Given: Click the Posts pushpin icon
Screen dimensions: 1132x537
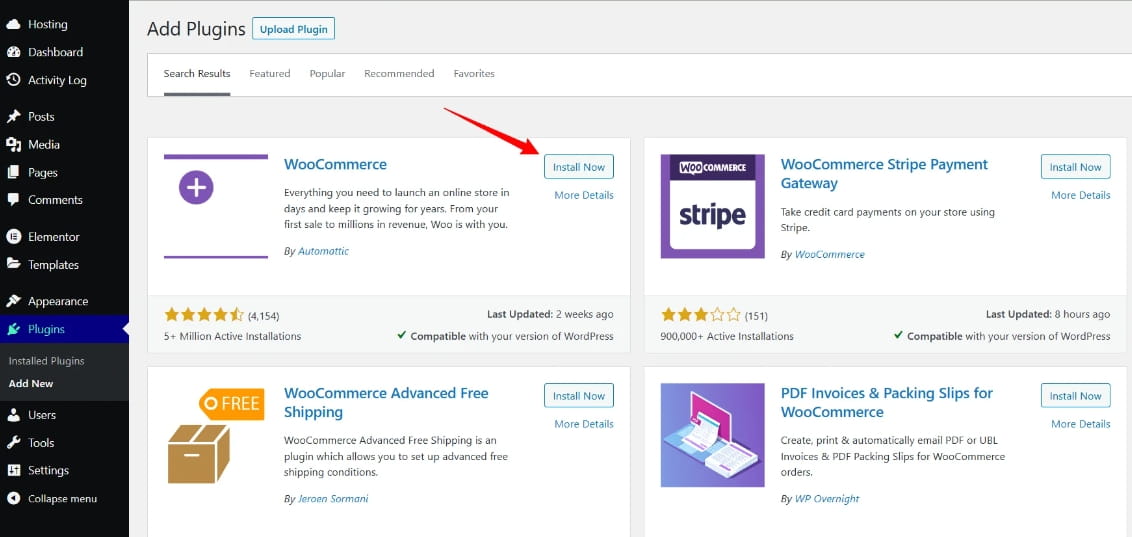Looking at the screenshot, I should [x=13, y=116].
